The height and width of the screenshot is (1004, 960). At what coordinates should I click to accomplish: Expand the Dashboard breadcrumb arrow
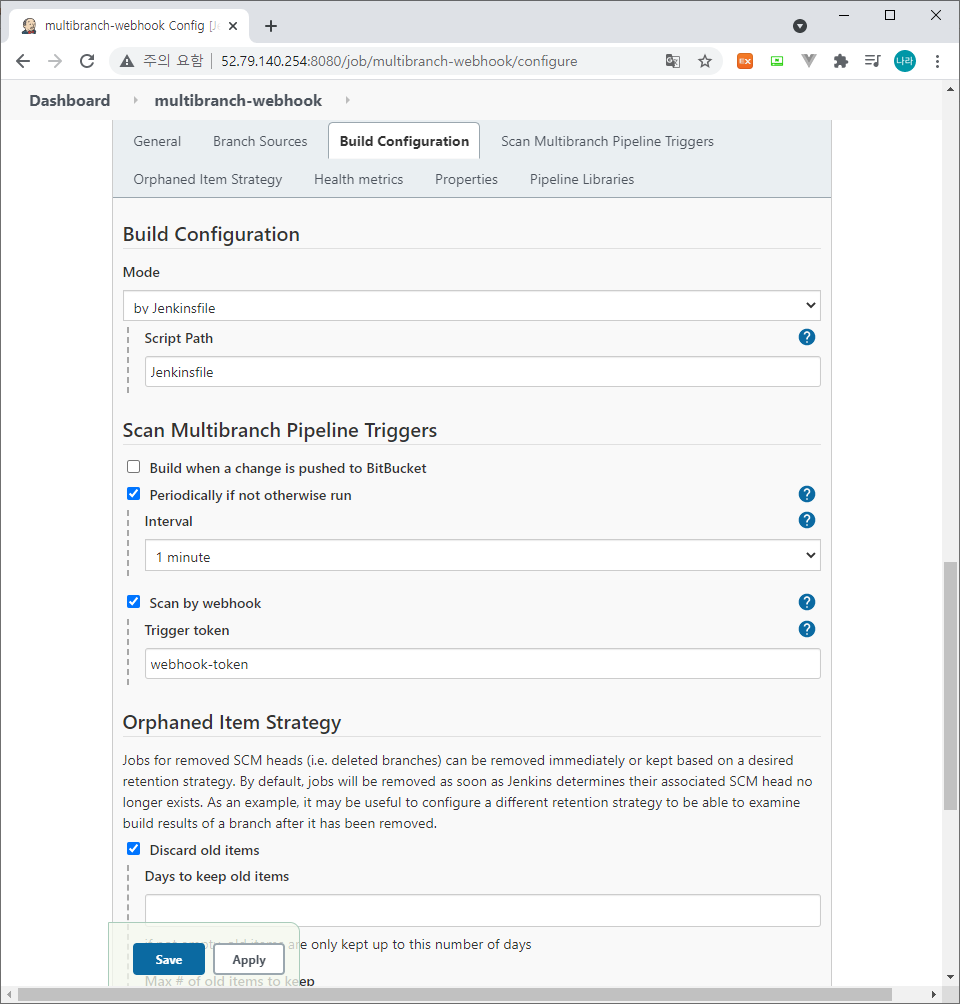pyautogui.click(x=135, y=101)
